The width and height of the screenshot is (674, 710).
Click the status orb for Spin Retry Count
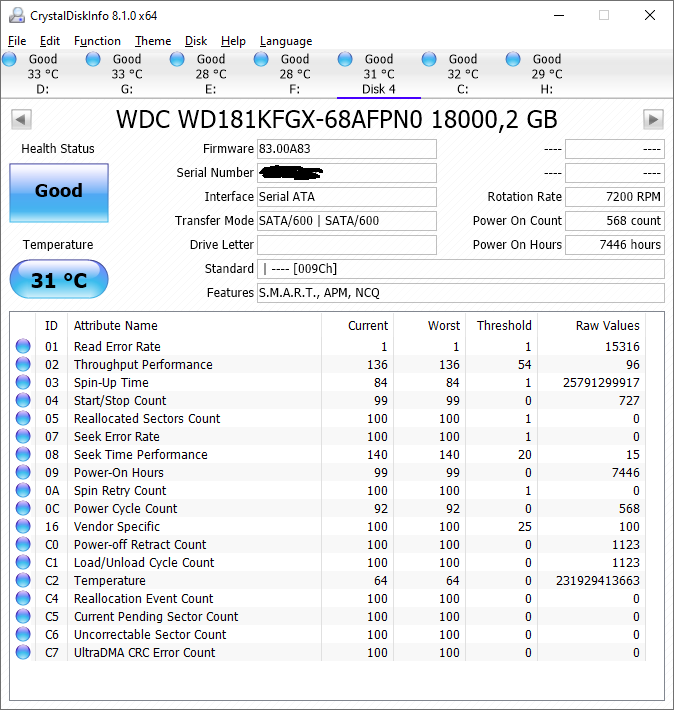[x=23, y=490]
